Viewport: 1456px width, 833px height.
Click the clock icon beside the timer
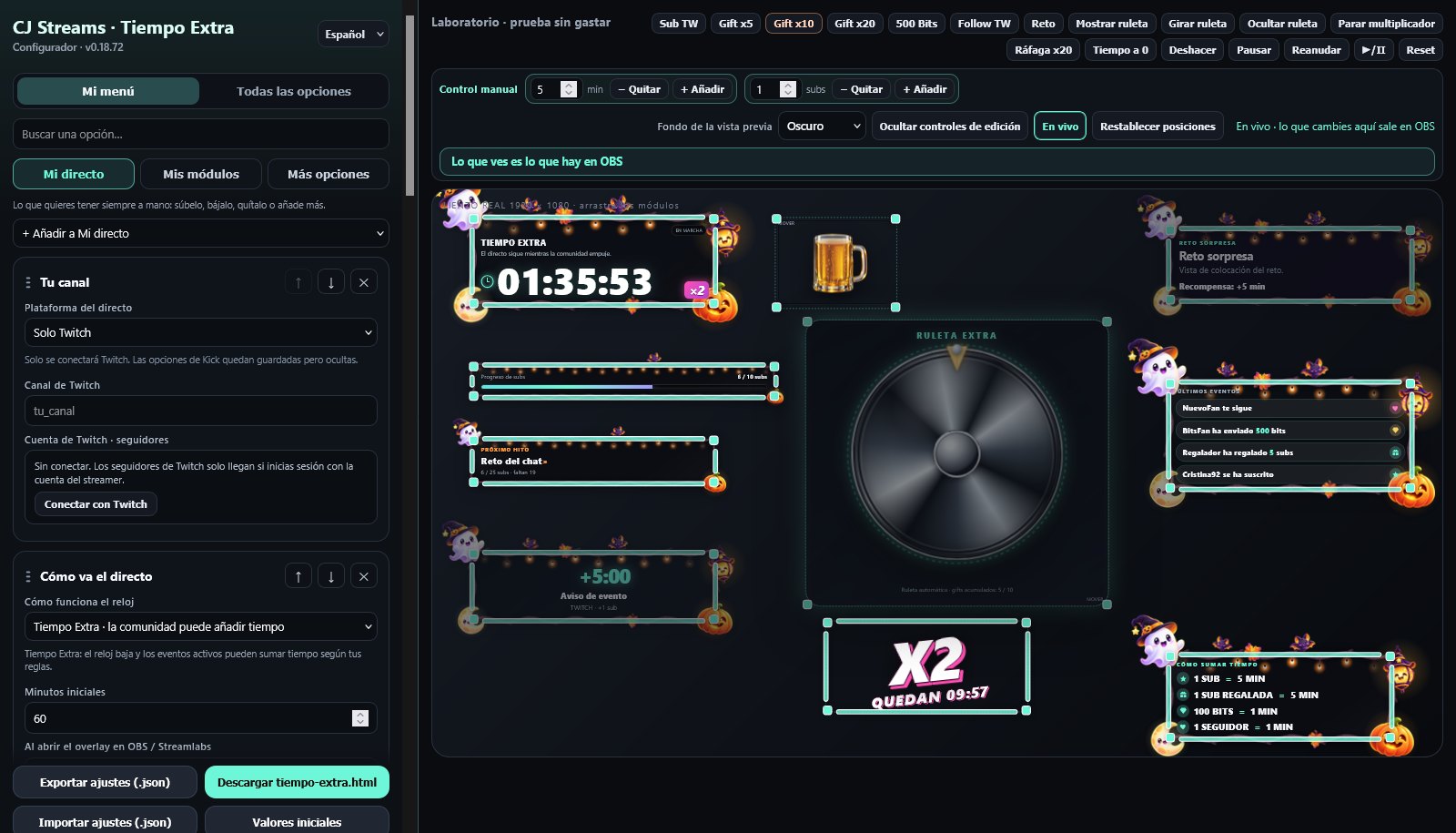pyautogui.click(x=488, y=281)
